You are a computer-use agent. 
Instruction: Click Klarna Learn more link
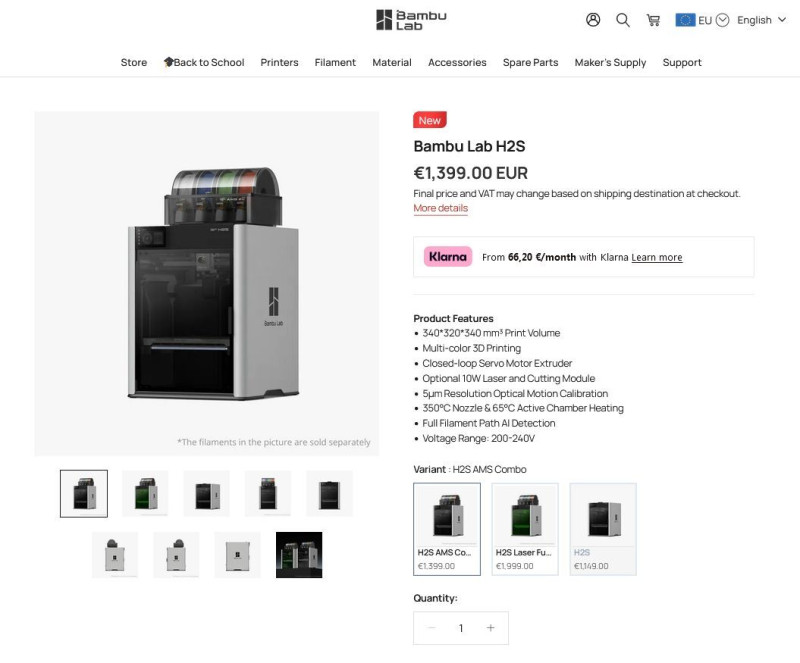point(657,257)
